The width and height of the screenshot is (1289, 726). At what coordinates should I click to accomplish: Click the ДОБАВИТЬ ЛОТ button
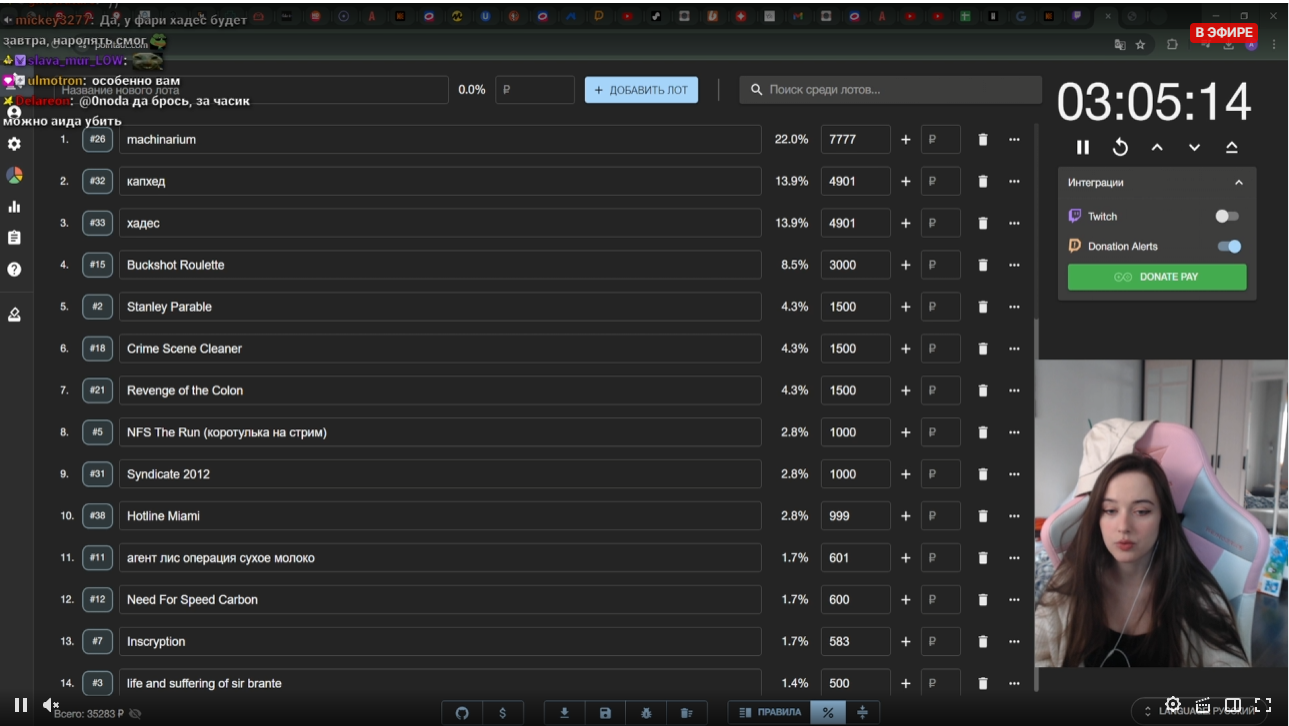641,90
